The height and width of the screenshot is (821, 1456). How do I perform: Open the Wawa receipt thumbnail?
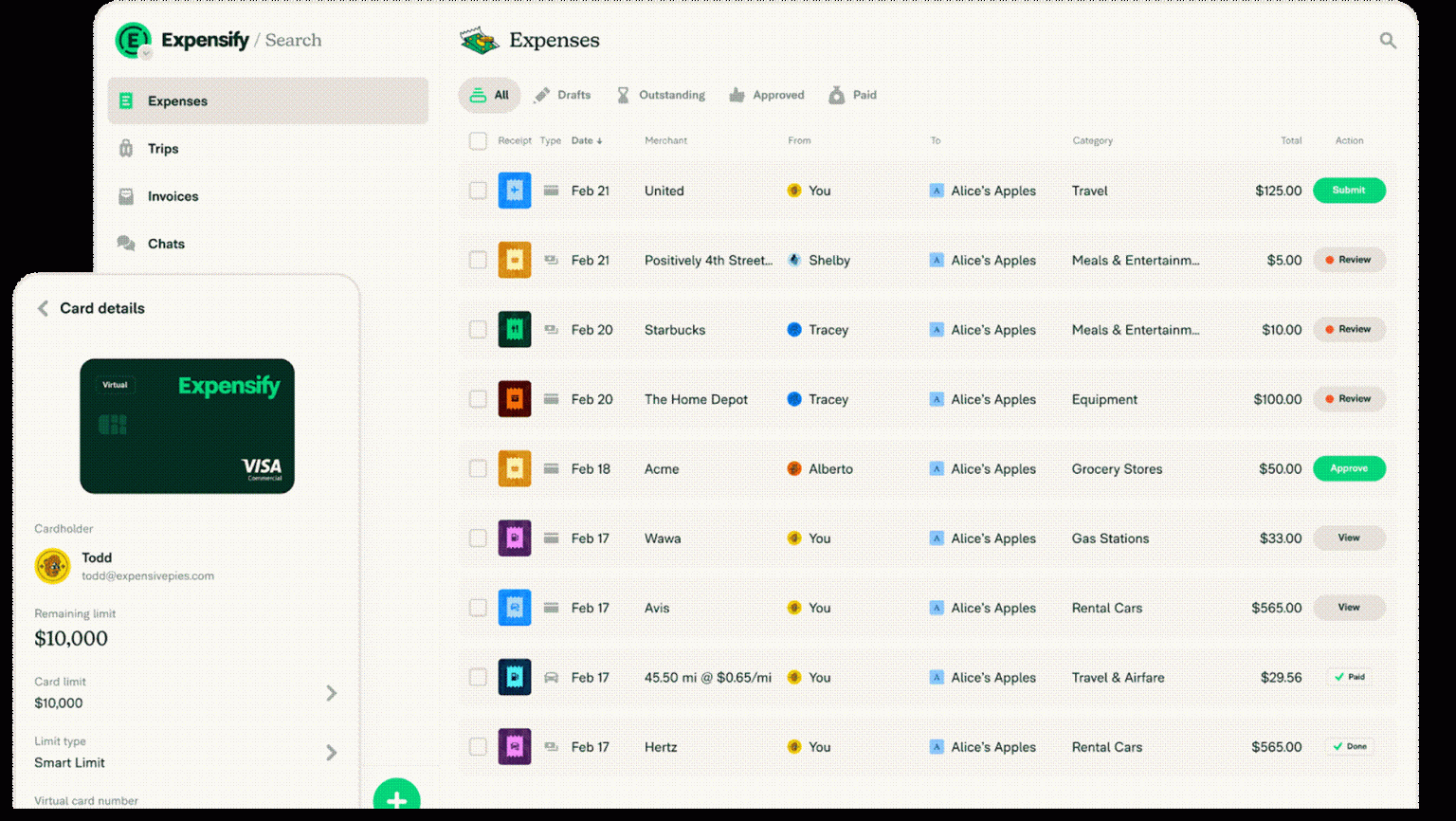[515, 538]
